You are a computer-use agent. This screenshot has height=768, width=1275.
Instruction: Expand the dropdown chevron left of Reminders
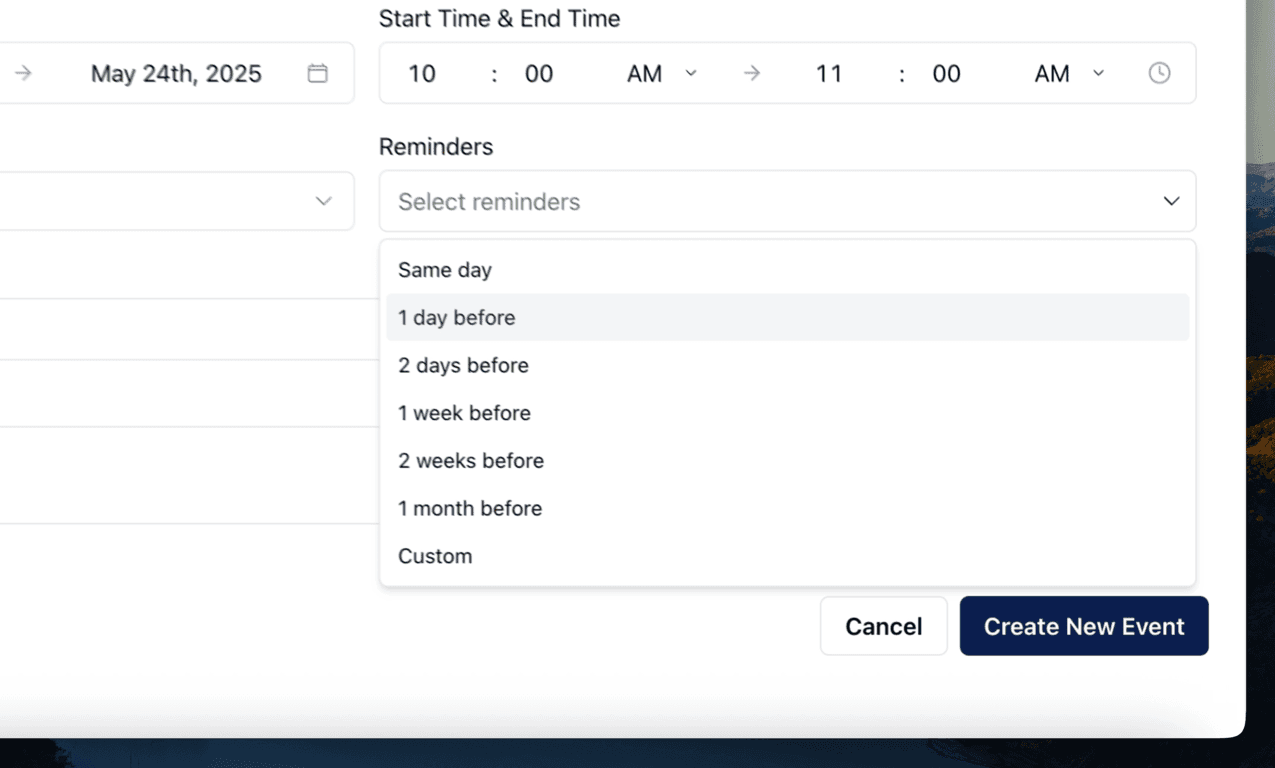[323, 201]
